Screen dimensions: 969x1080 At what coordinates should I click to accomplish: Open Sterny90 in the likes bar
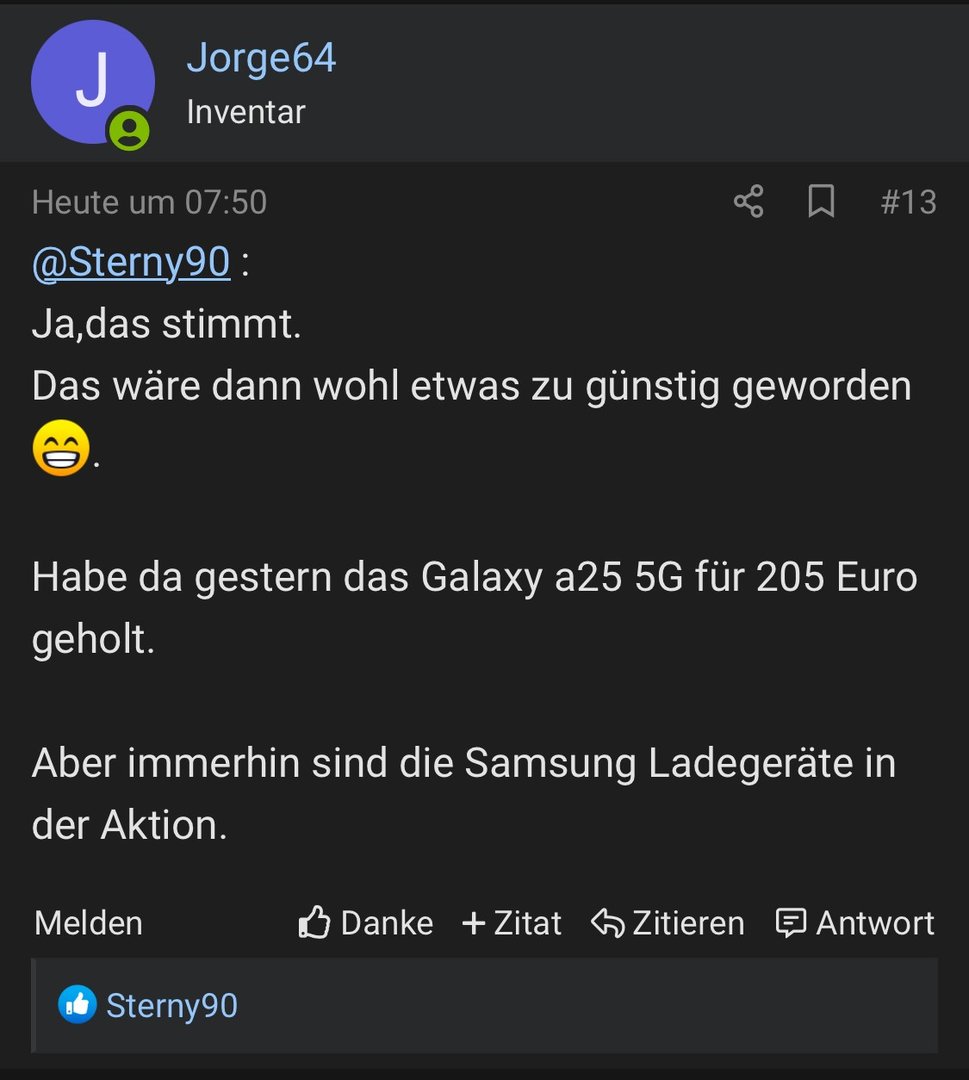point(171,1006)
